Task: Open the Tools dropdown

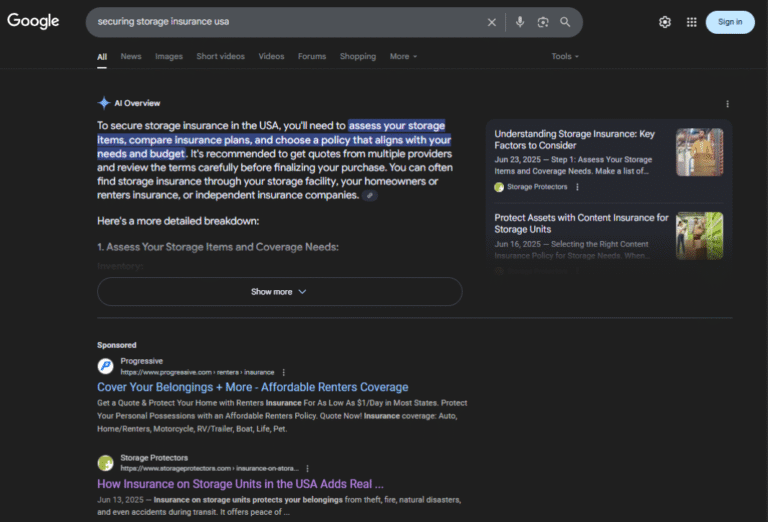Action: [x=565, y=56]
